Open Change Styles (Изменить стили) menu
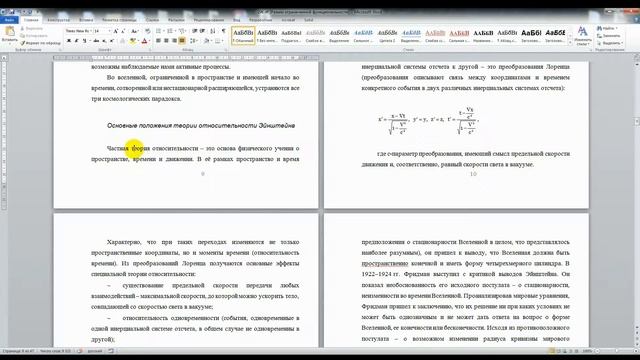Image resolution: width=640 pixels, height=360 pixels. tap(582, 36)
